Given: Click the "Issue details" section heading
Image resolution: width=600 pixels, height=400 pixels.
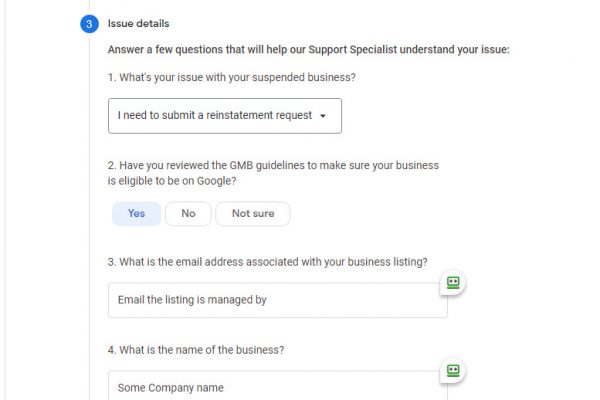Looking at the screenshot, I should pos(138,23).
